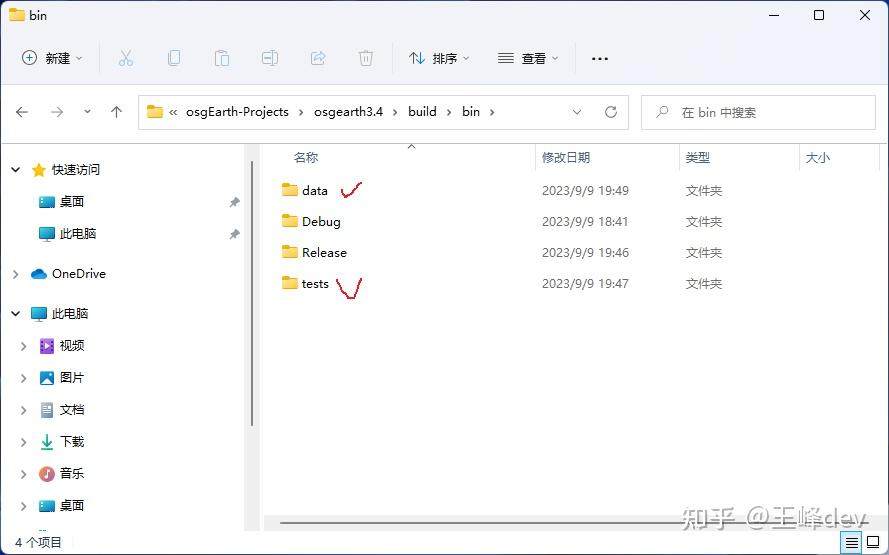Viewport: 889px width, 555px height.
Task: Click the Delete trash icon
Action: click(x=366, y=58)
